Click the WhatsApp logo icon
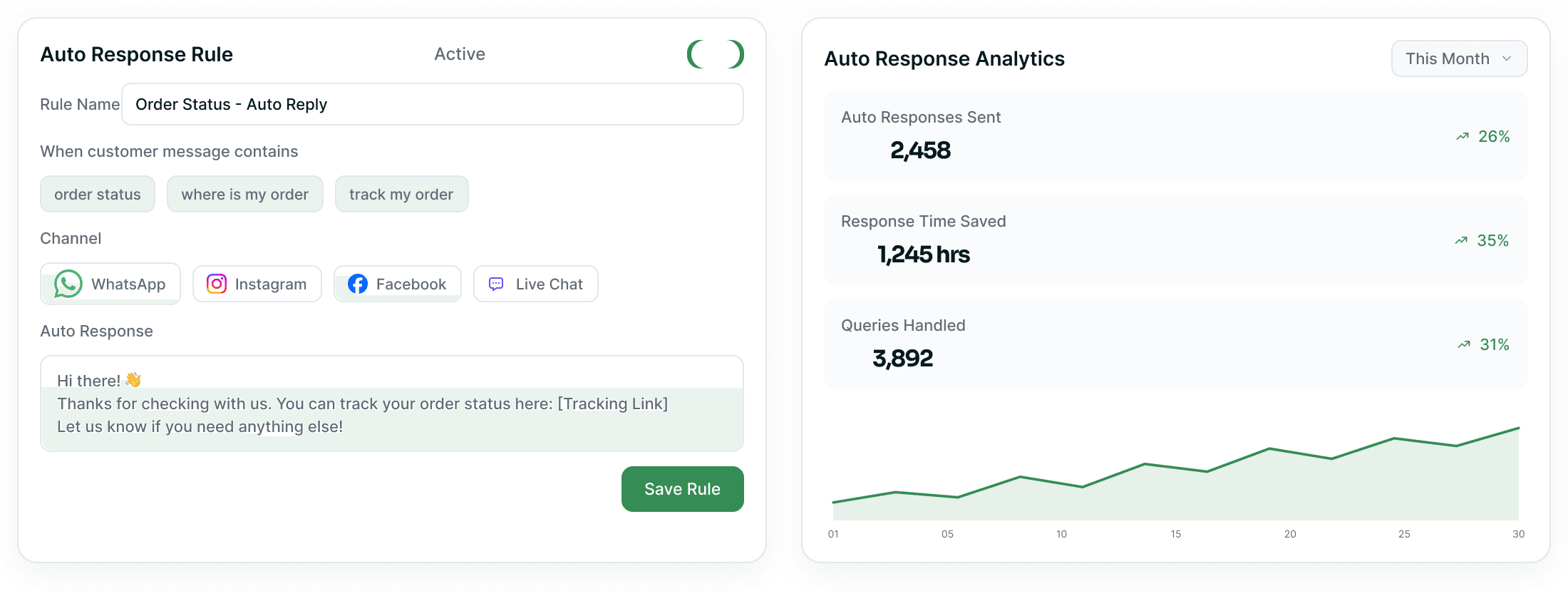Image resolution: width=1568 pixels, height=591 pixels. click(68, 284)
